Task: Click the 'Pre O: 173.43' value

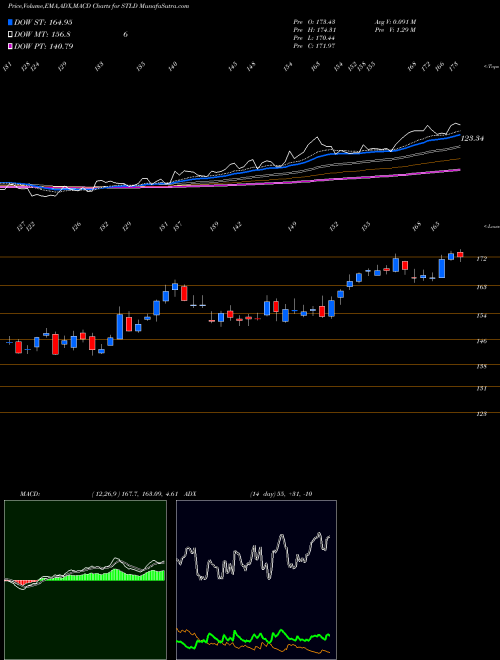Action: (314, 22)
